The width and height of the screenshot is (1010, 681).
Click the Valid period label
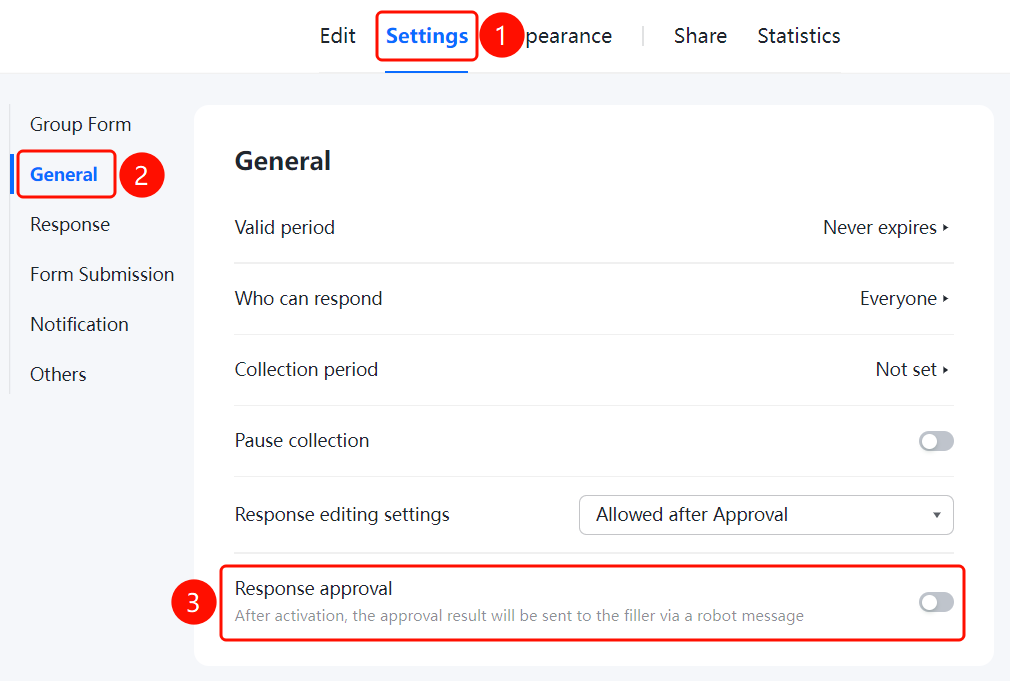(285, 227)
